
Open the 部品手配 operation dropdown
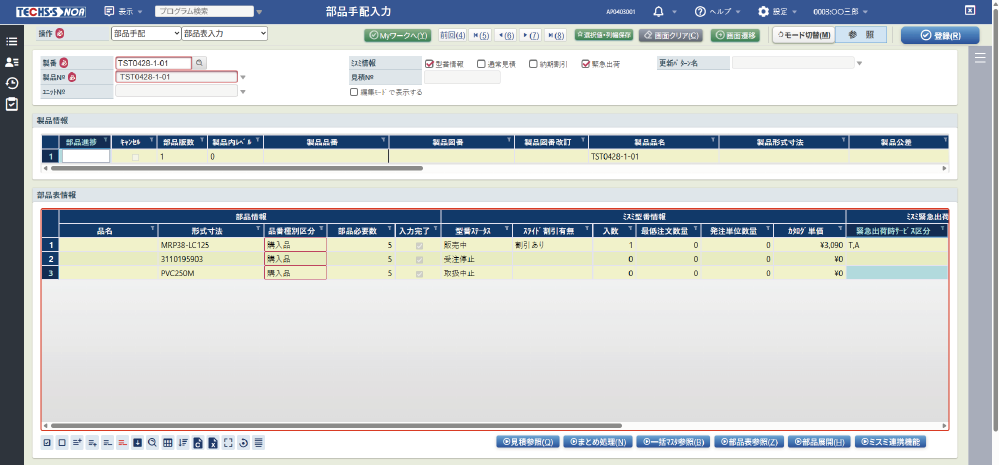point(146,34)
